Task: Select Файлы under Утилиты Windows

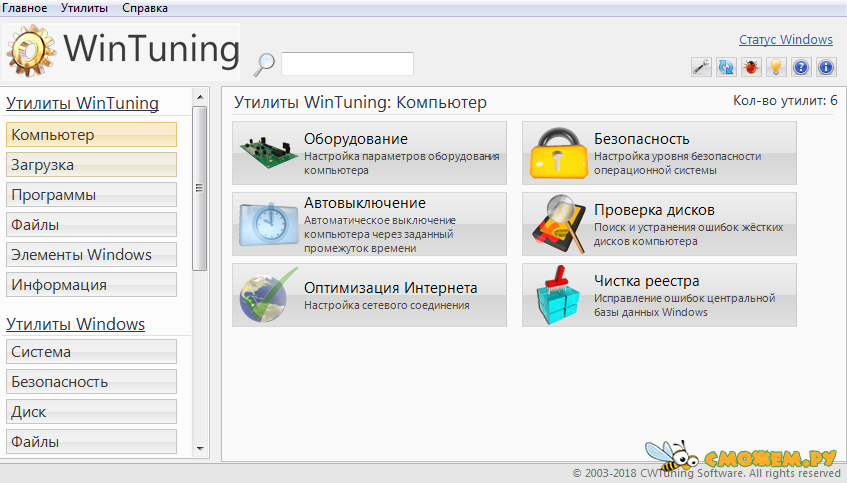Action: click(x=91, y=441)
